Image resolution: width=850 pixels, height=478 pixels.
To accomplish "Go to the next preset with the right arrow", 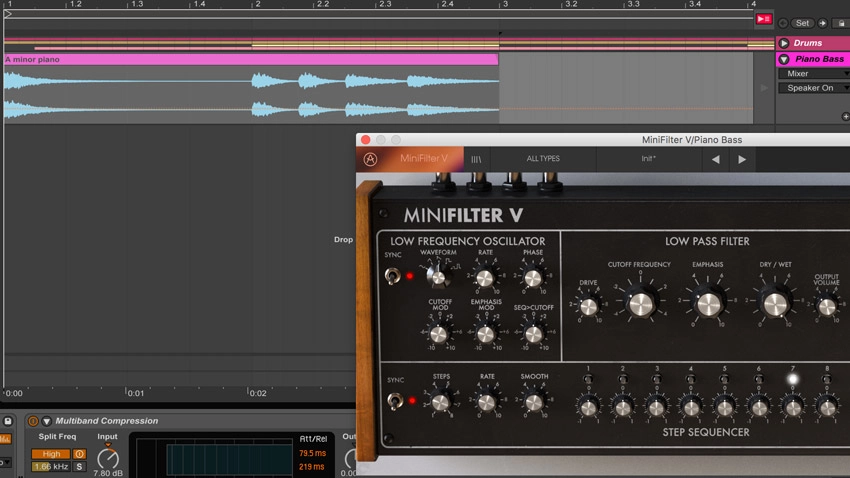I will tap(742, 159).
